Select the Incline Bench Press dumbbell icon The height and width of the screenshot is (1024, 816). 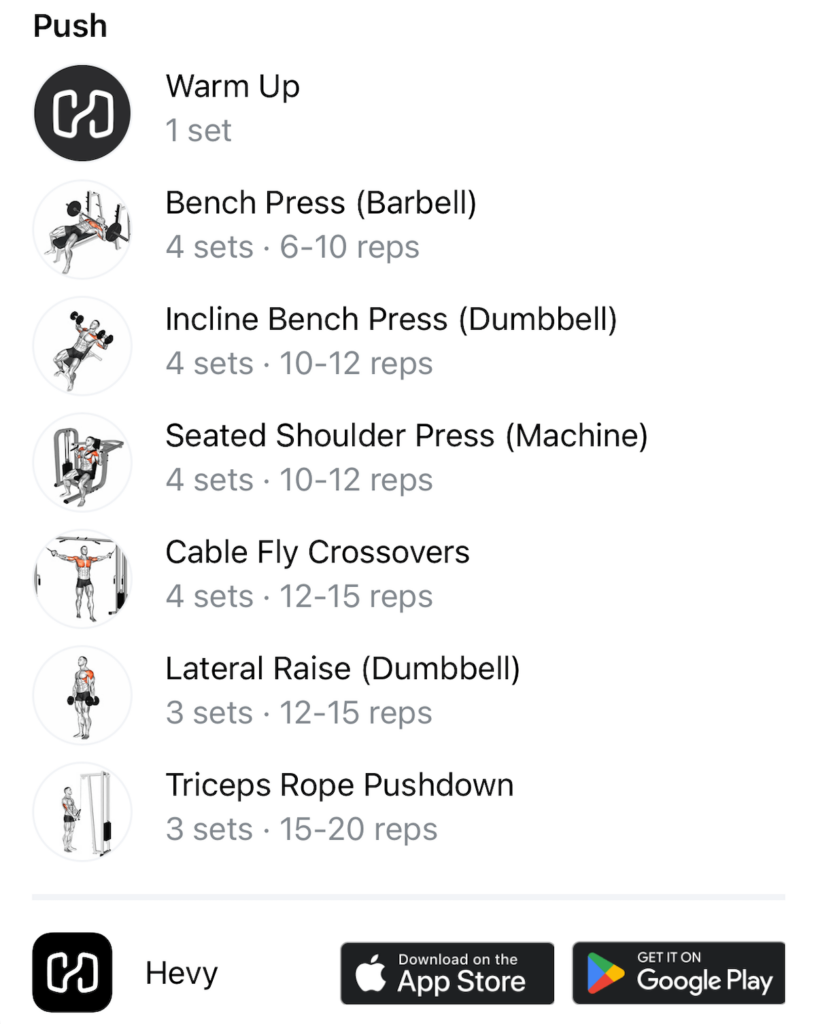point(82,346)
